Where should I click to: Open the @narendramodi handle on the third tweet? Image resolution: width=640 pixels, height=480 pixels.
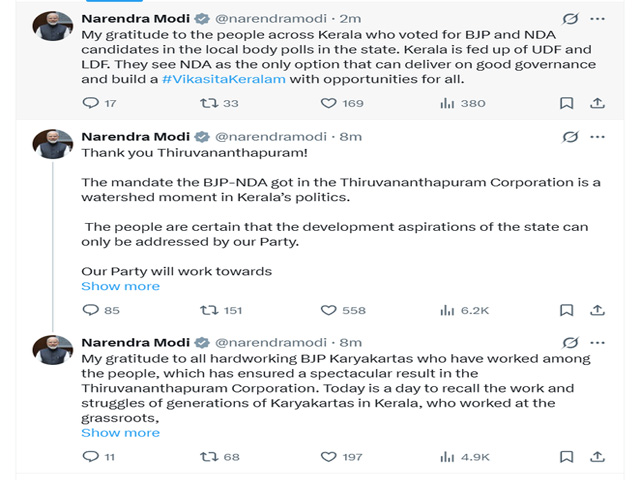click(271, 342)
